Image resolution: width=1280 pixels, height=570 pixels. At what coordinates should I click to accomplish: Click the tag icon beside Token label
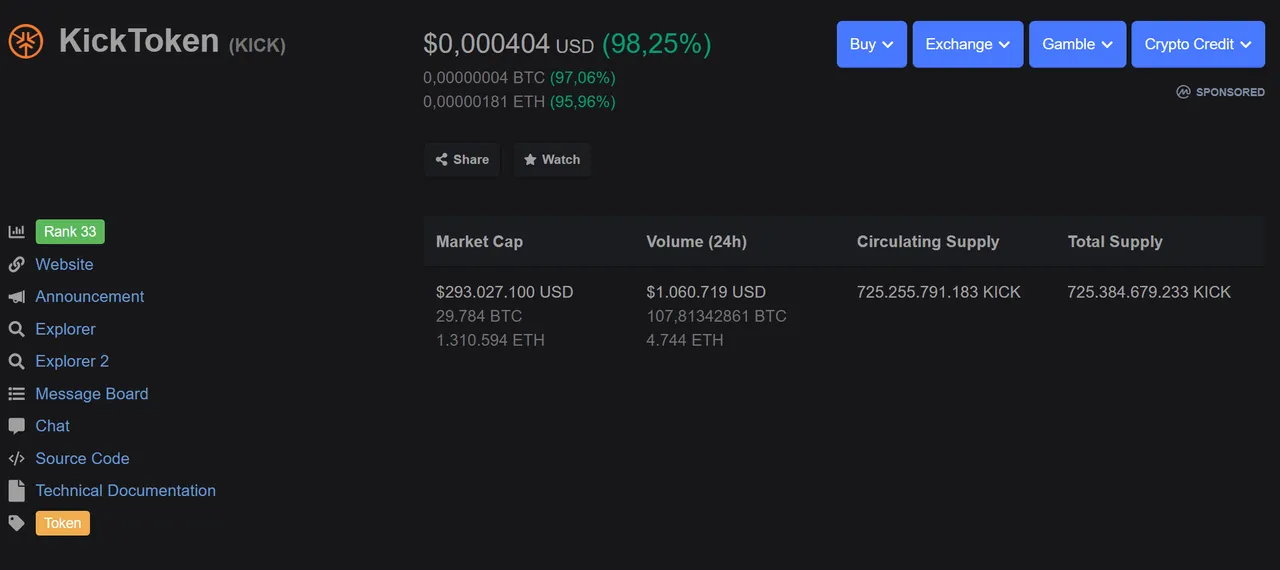pos(16,523)
